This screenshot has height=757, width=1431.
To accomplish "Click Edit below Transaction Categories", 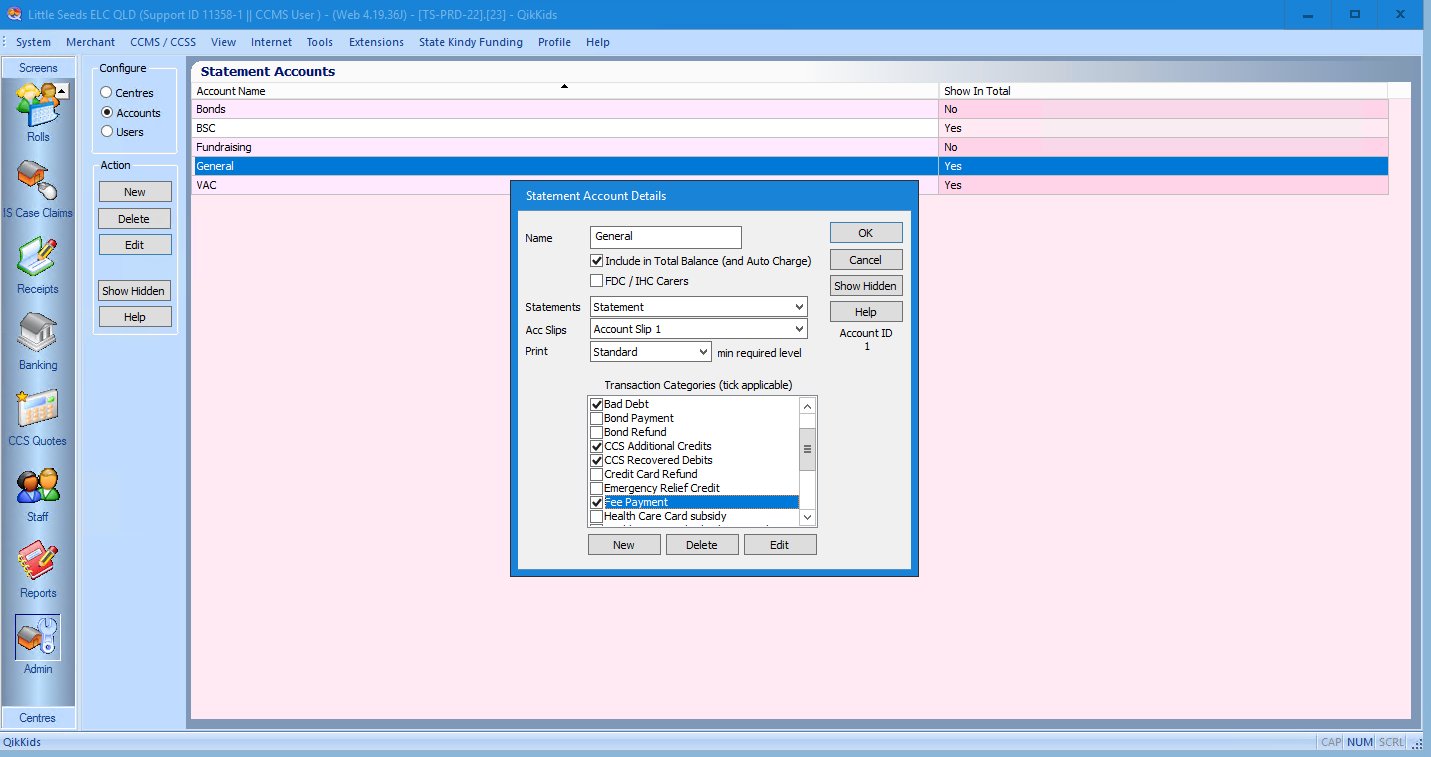I will click(x=780, y=545).
